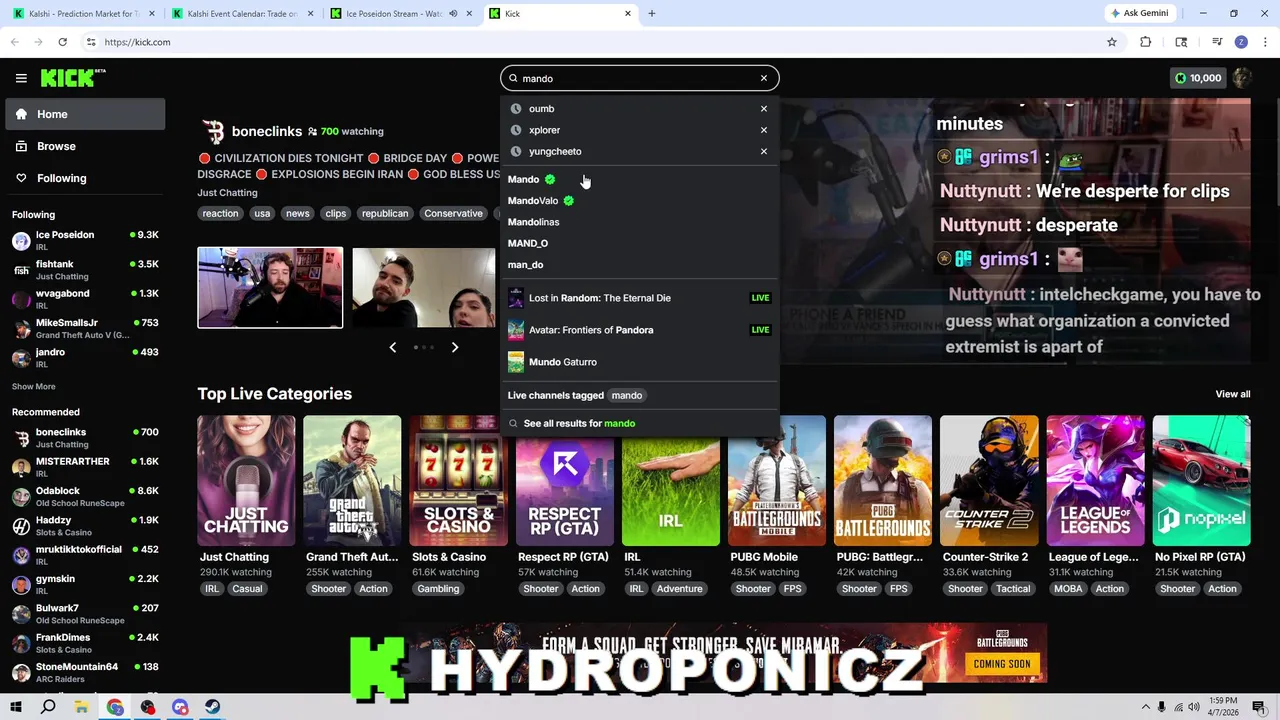
Task: Go to Browse in sidebar
Action: tap(86, 146)
